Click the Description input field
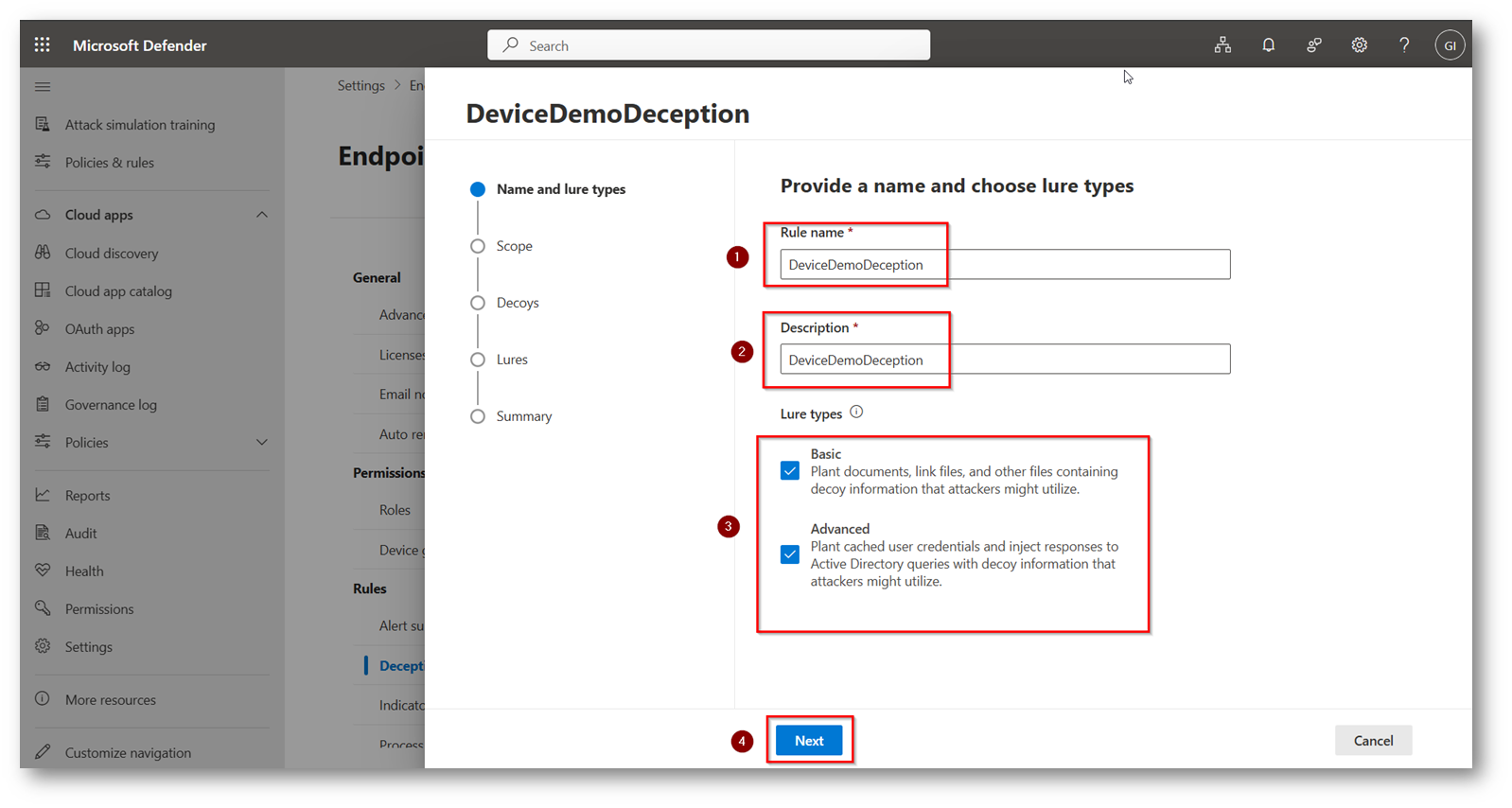 1005,359
